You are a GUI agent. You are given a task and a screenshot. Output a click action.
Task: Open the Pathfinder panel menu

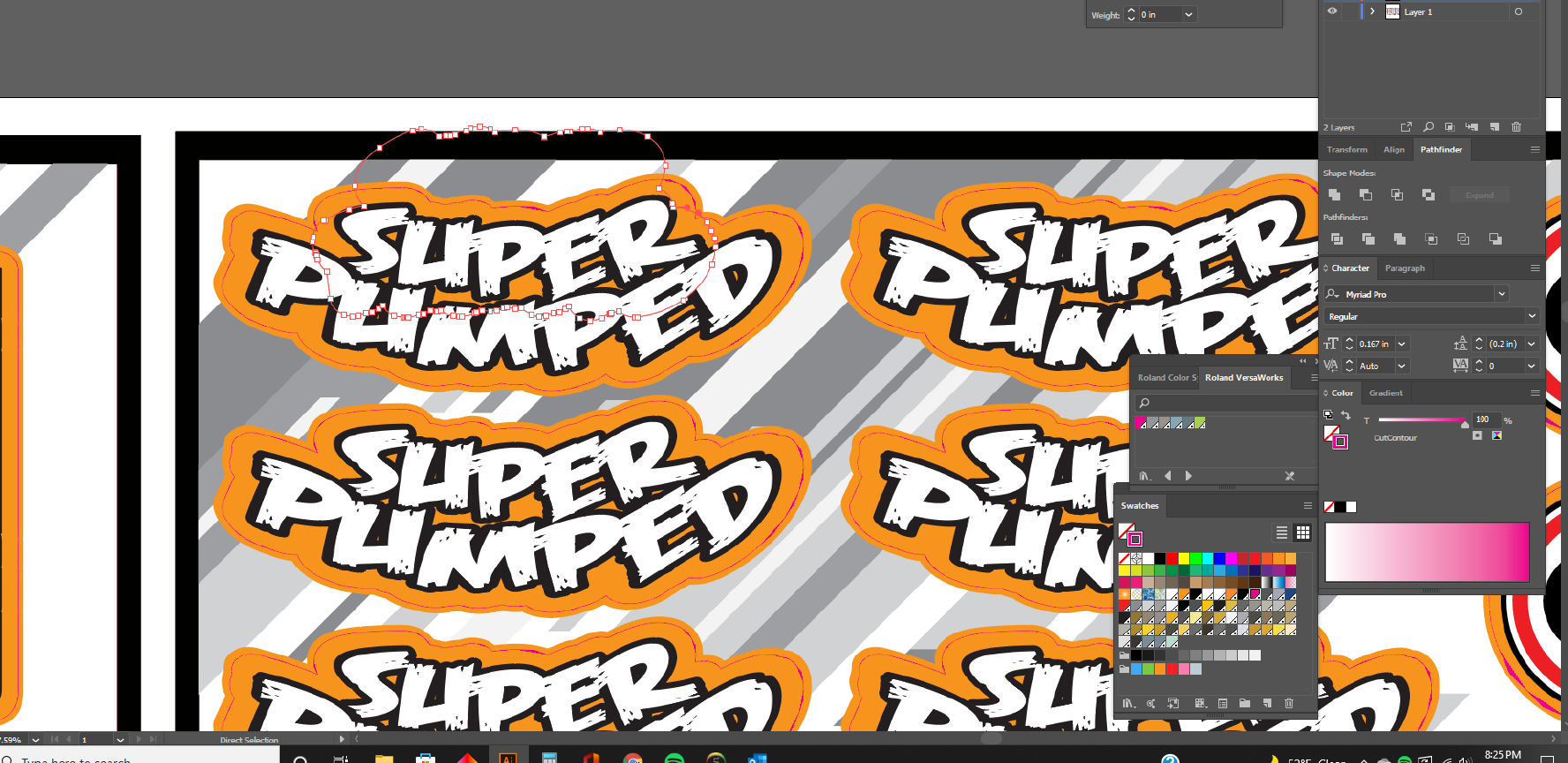coord(1535,150)
